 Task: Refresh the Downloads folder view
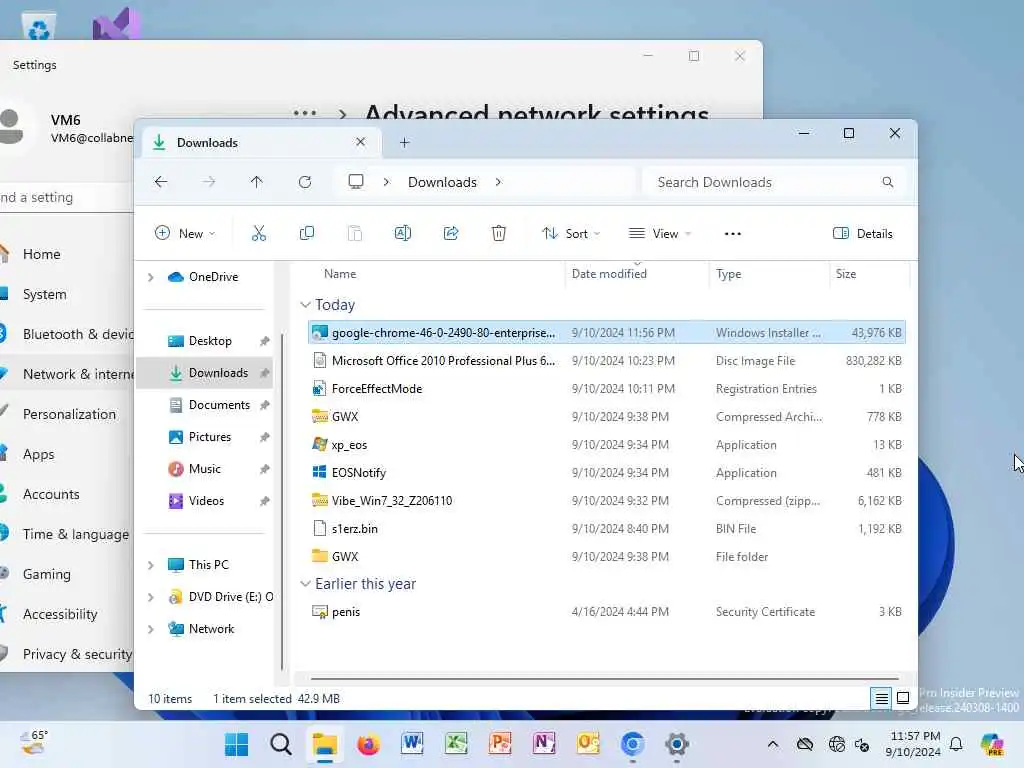pos(304,182)
